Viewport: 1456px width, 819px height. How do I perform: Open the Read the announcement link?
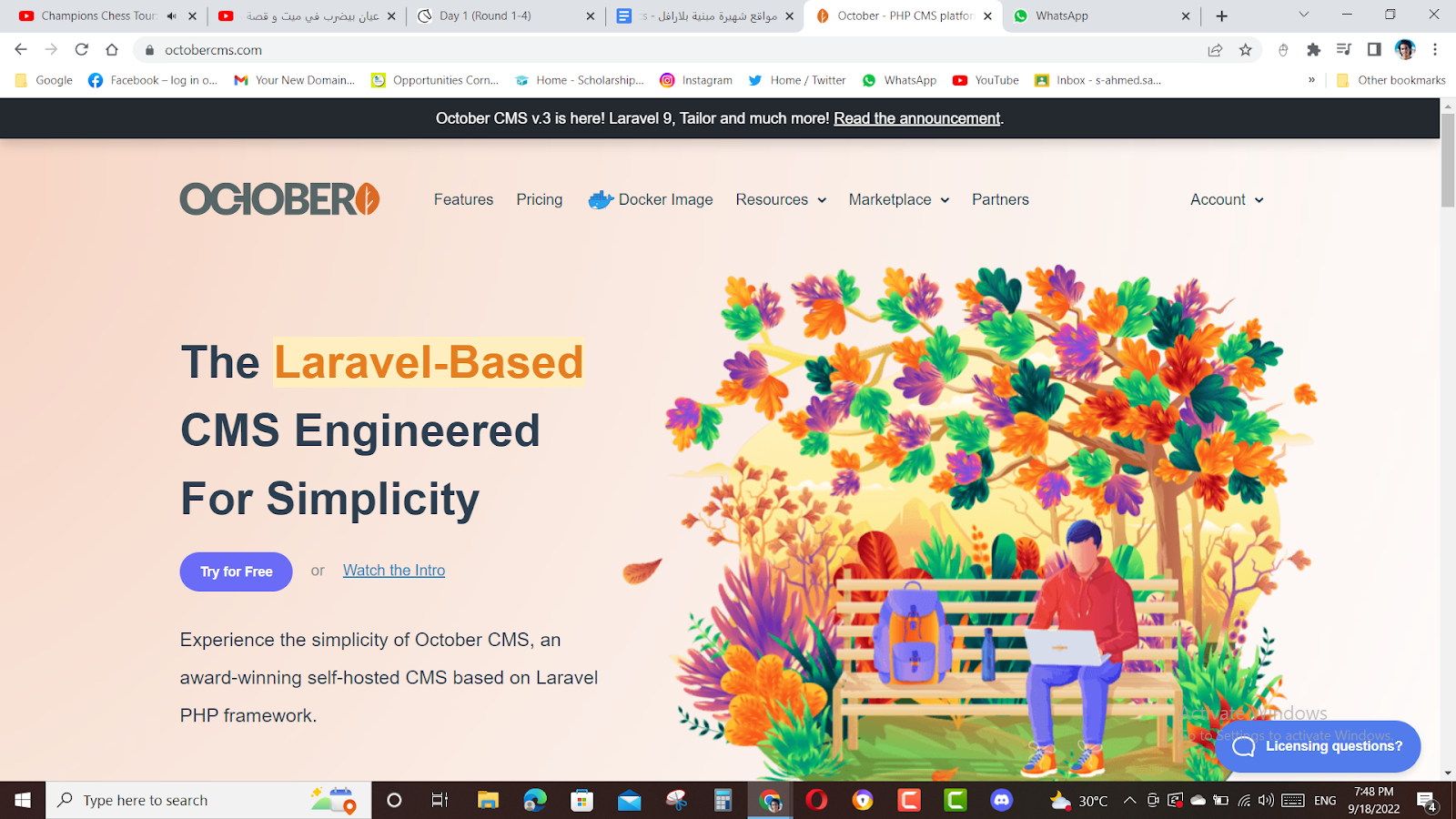916,118
